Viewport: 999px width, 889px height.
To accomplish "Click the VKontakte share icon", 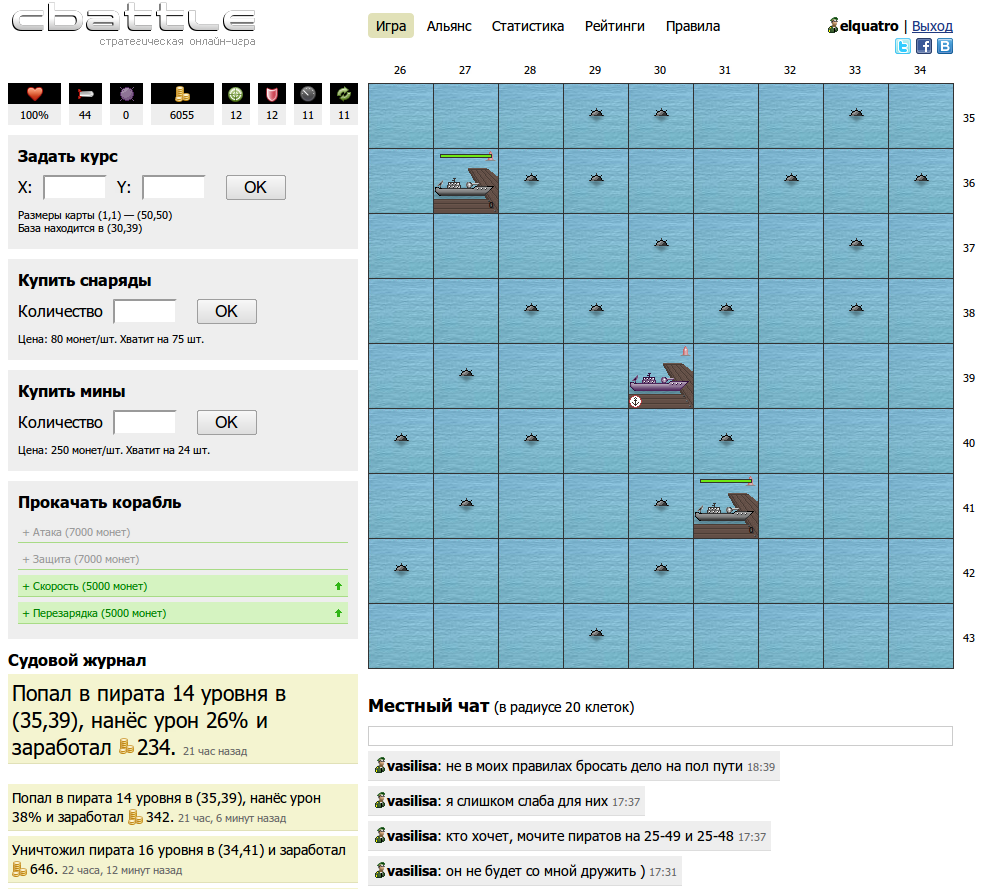I will (x=945, y=46).
